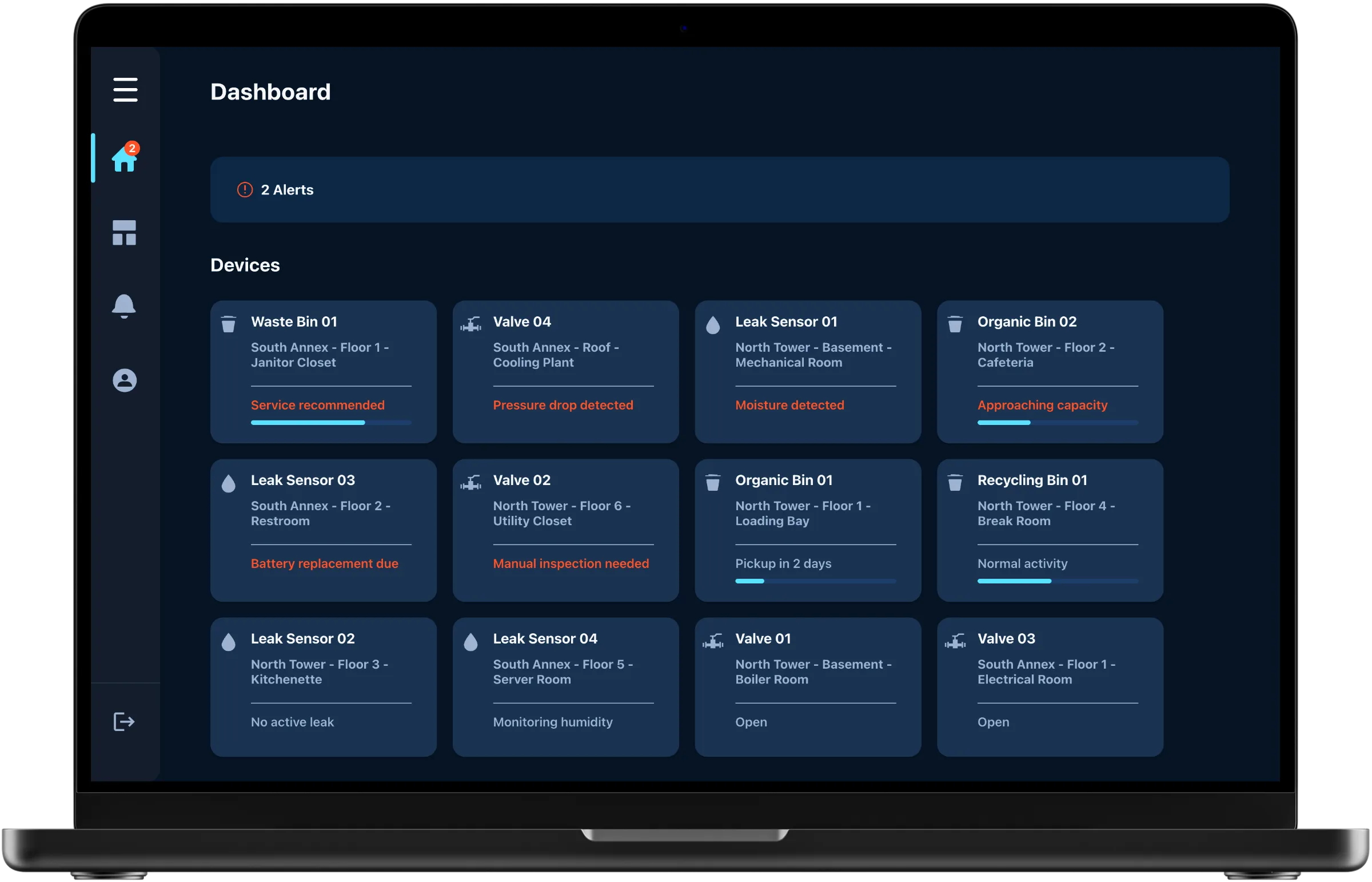The image size is (1372, 882).
Task: Open the Leak Sensor 01 title
Action: coord(787,322)
